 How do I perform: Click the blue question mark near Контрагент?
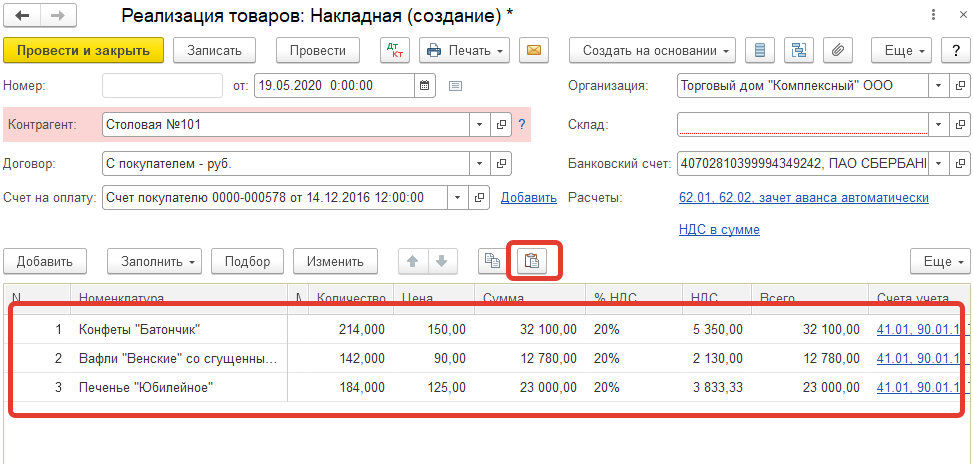(x=522, y=125)
